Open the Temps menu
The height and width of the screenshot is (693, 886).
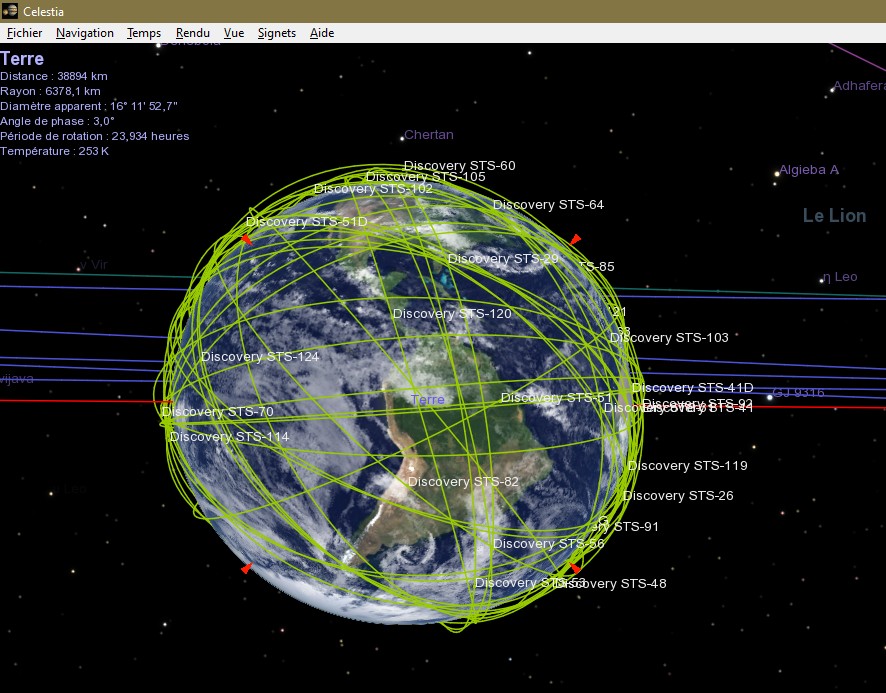[x=144, y=33]
